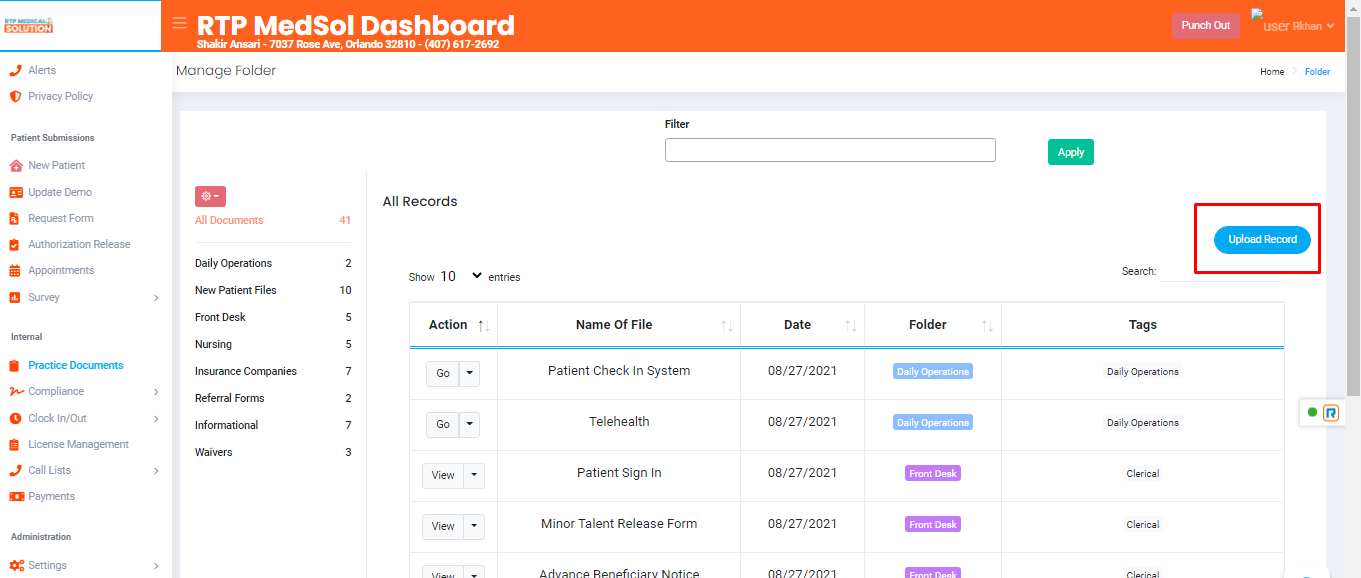Click the Settings gears icon
This screenshot has height=578, width=1361.
point(16,565)
